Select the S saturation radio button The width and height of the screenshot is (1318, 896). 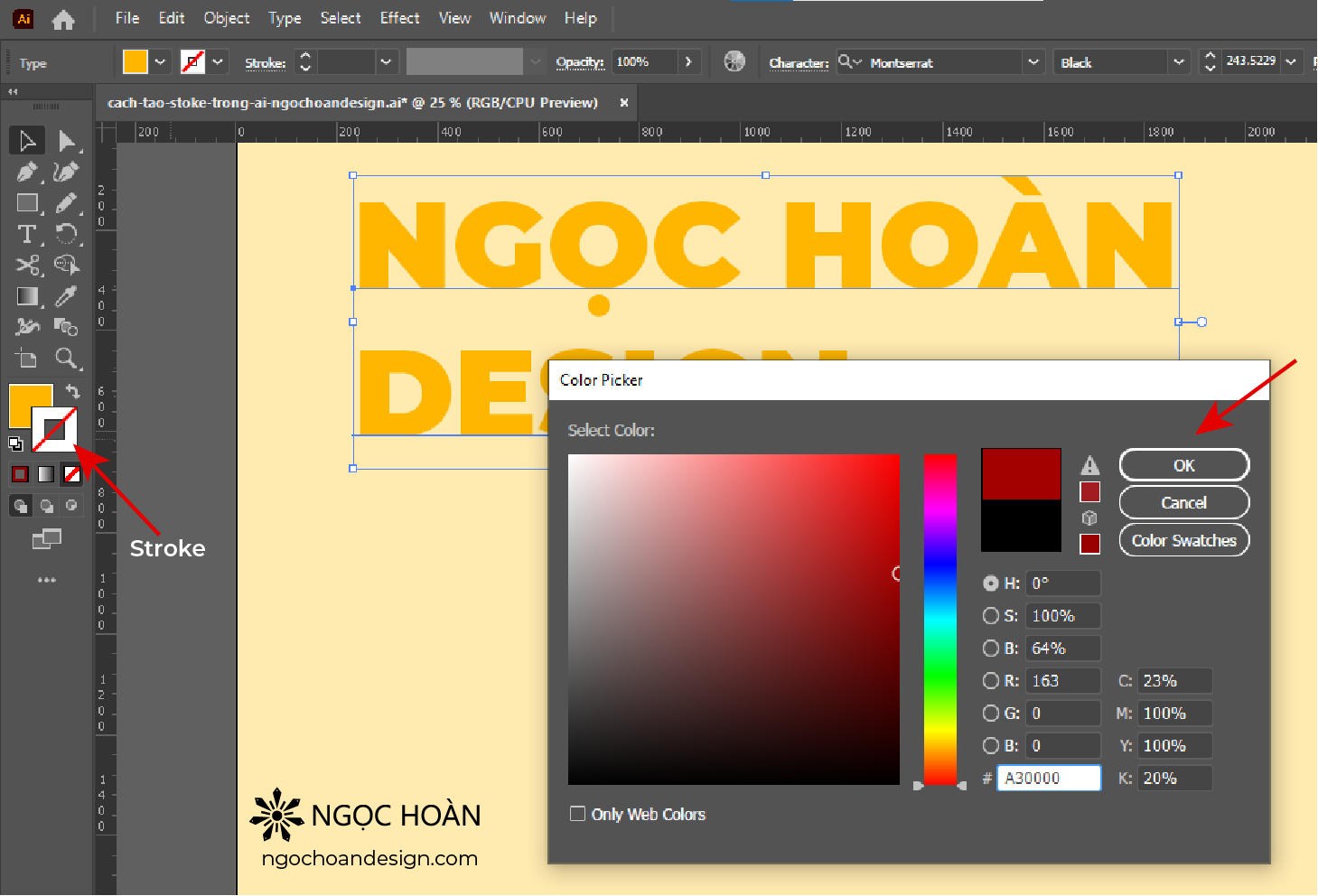(x=991, y=616)
